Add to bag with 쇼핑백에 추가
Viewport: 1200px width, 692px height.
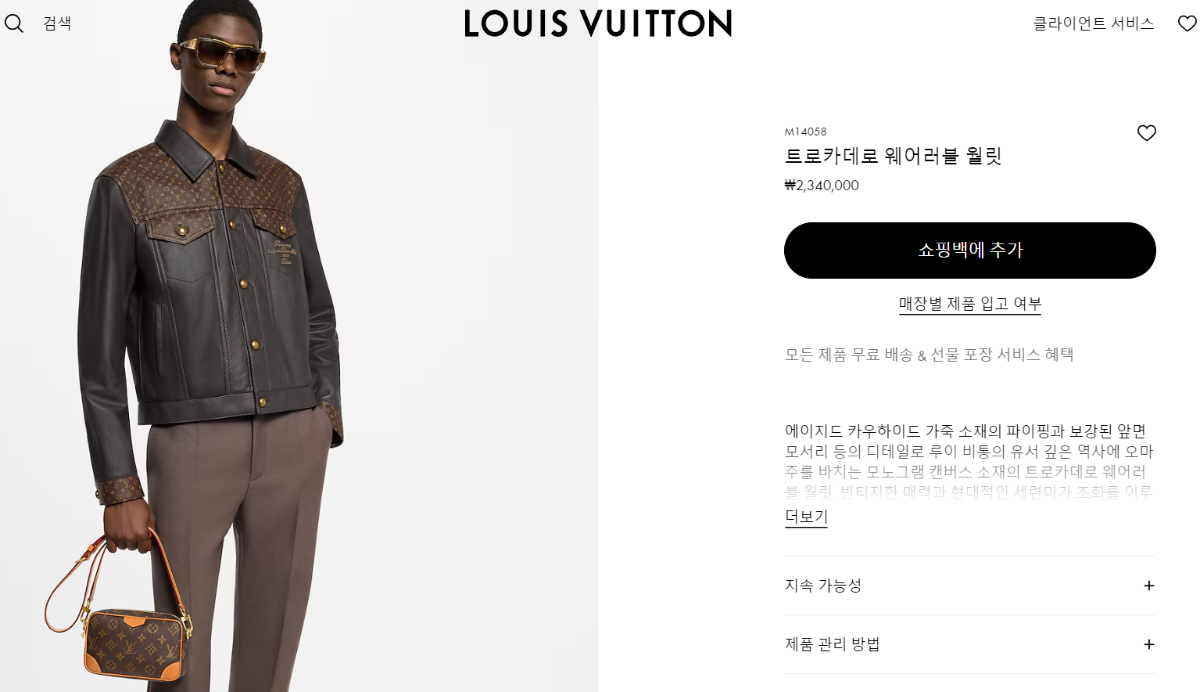970,250
